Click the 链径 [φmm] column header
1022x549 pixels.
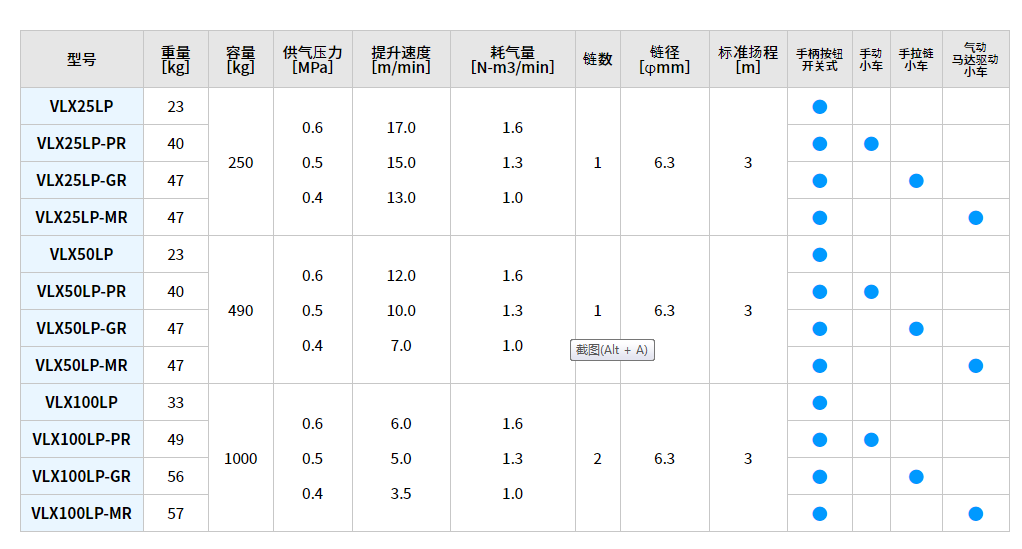[665, 59]
